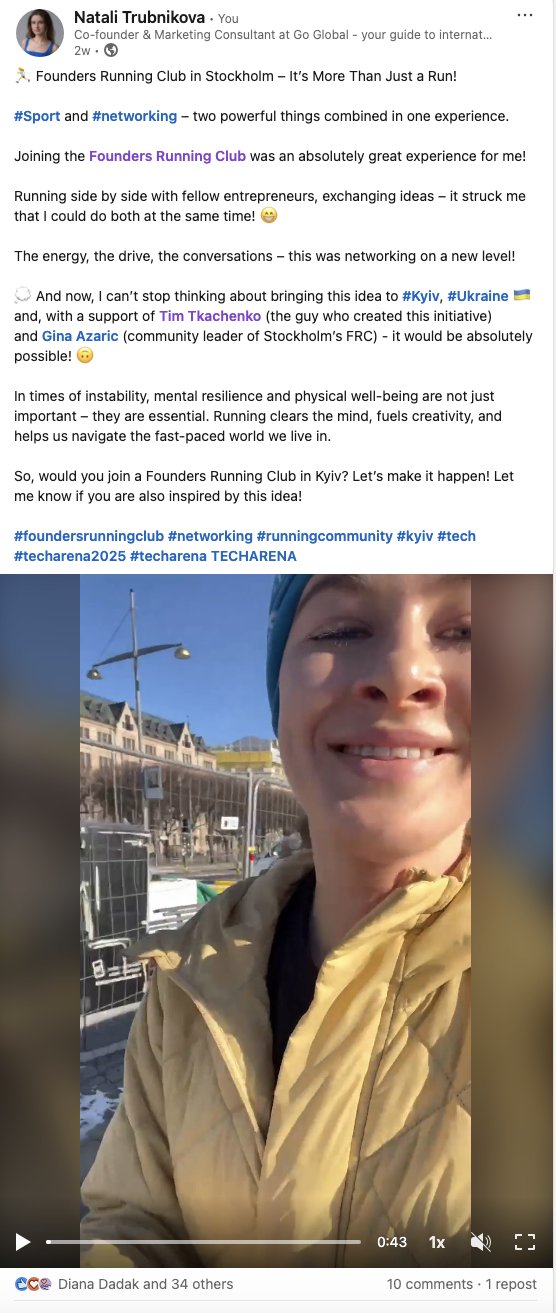
Task: Play the video with the play icon
Action: point(22,1242)
